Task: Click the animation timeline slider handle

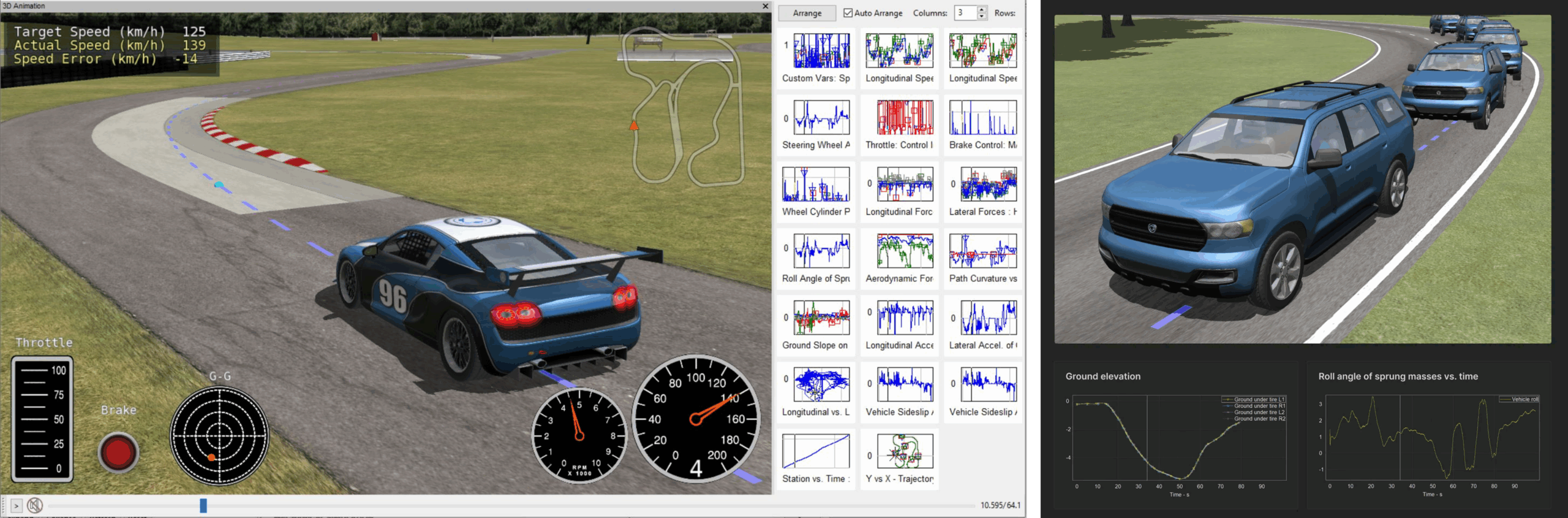Action: (203, 505)
